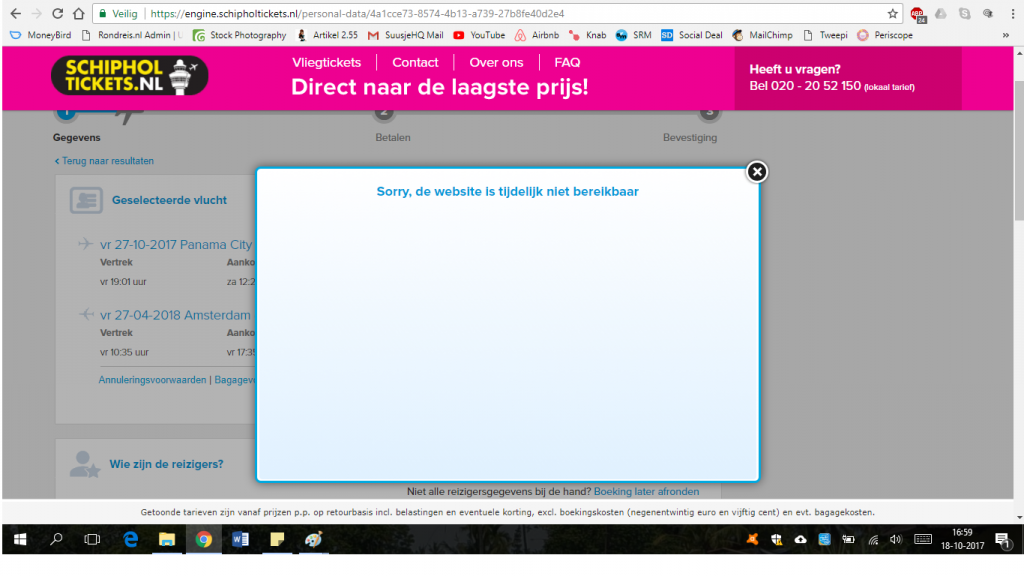Open the Periscope bookmark

pyautogui.click(x=885, y=35)
